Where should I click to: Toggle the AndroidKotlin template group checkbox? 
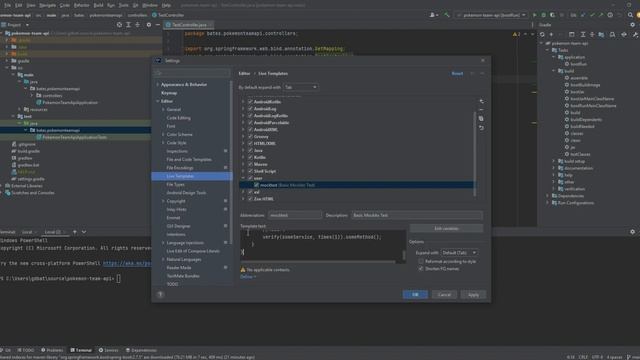(250, 102)
